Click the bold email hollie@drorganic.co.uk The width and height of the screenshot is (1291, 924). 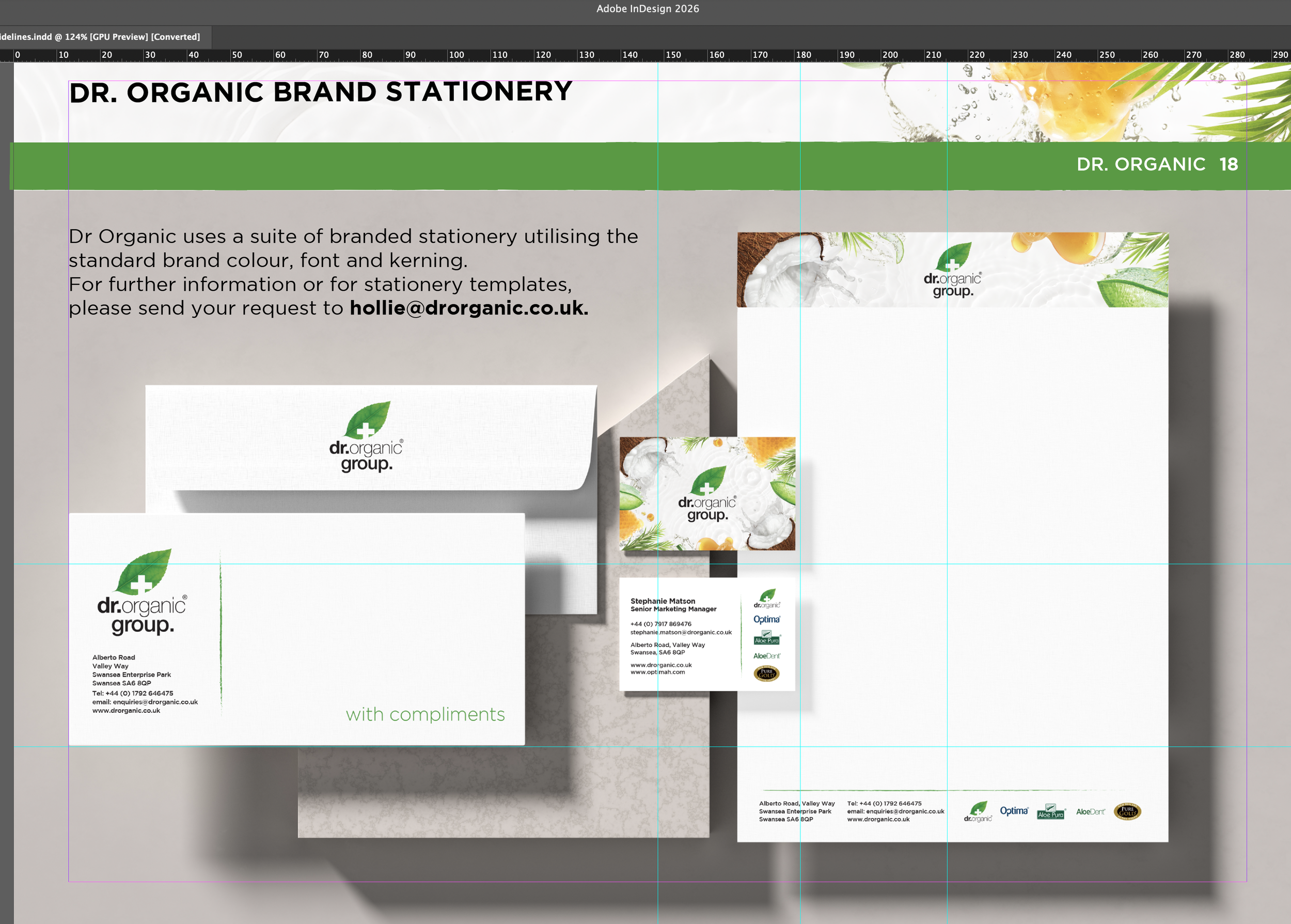468,308
